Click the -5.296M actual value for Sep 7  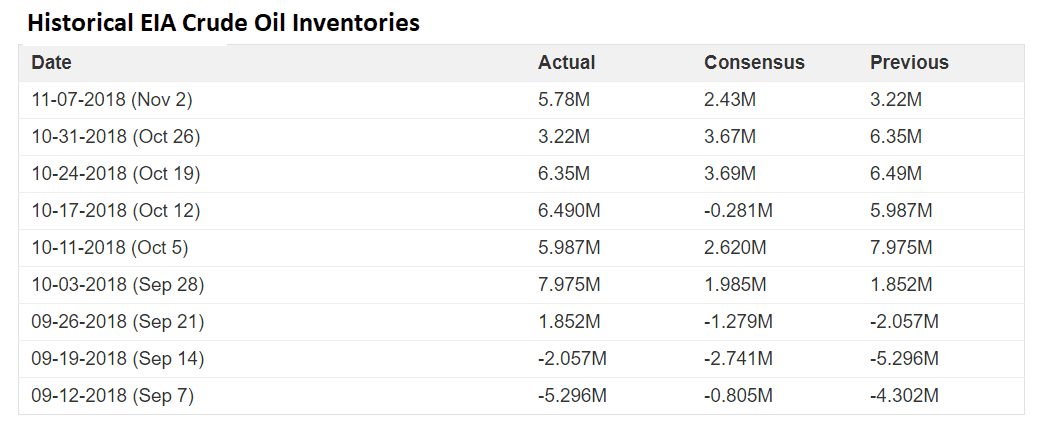coord(572,396)
